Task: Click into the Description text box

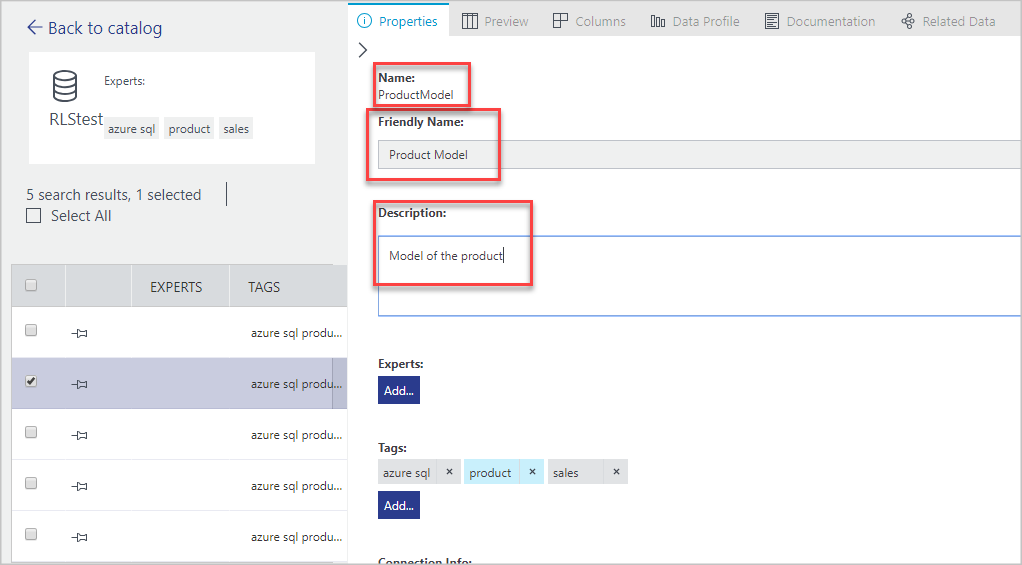Action: (699, 276)
